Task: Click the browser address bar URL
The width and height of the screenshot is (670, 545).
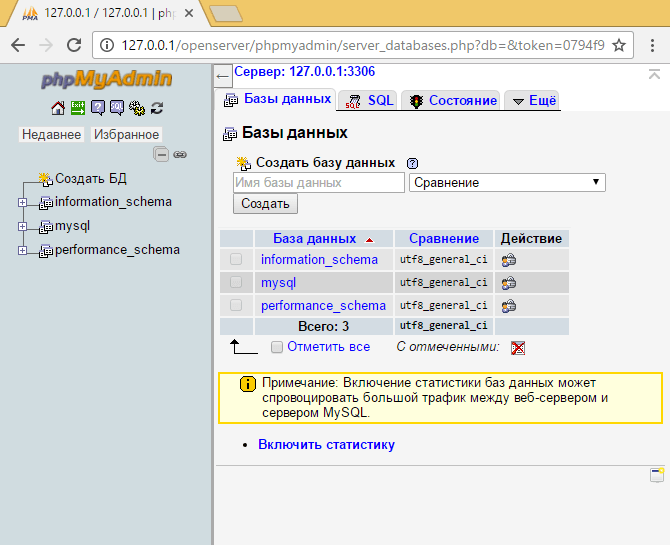Action: point(363,45)
